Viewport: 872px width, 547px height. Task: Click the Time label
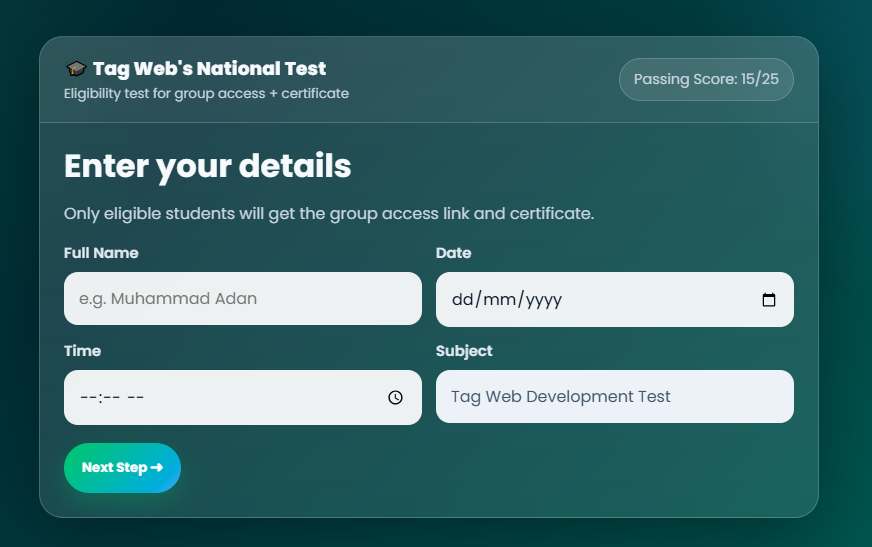pyautogui.click(x=82, y=351)
